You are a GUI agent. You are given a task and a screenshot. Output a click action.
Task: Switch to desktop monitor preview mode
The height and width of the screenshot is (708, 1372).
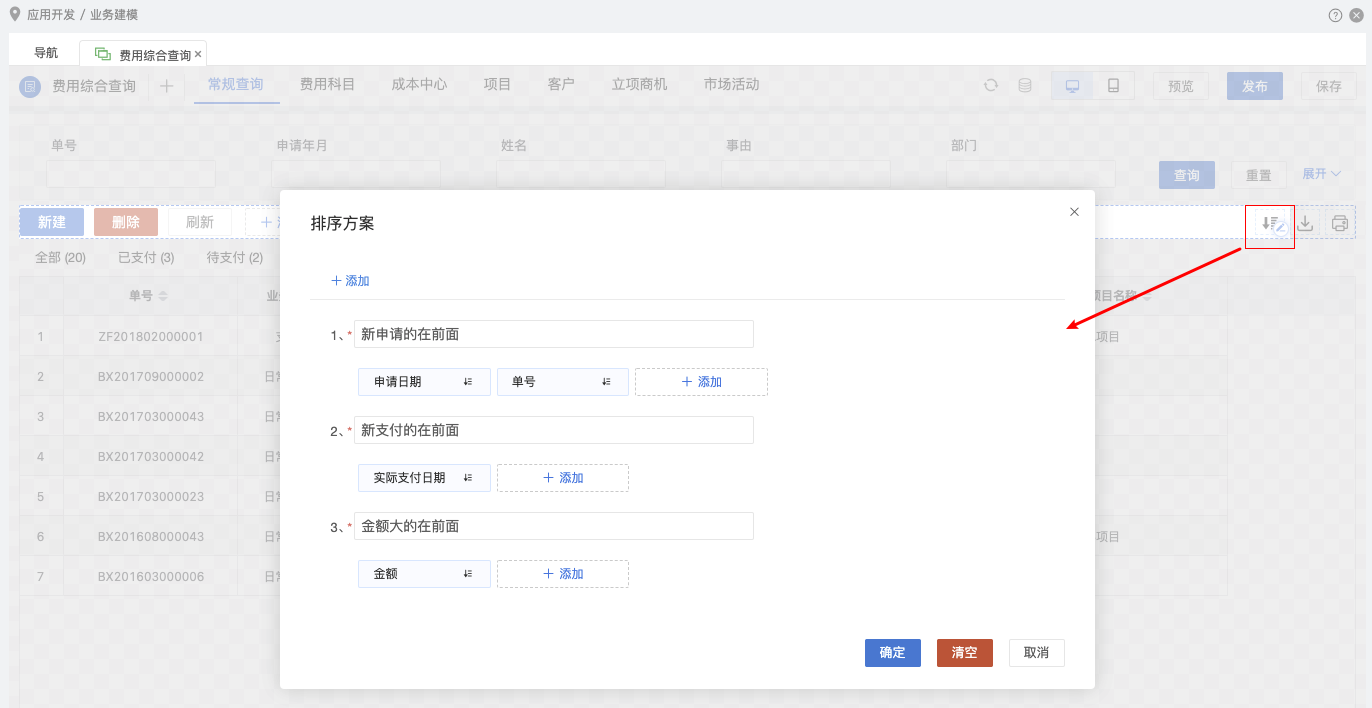point(1072,86)
